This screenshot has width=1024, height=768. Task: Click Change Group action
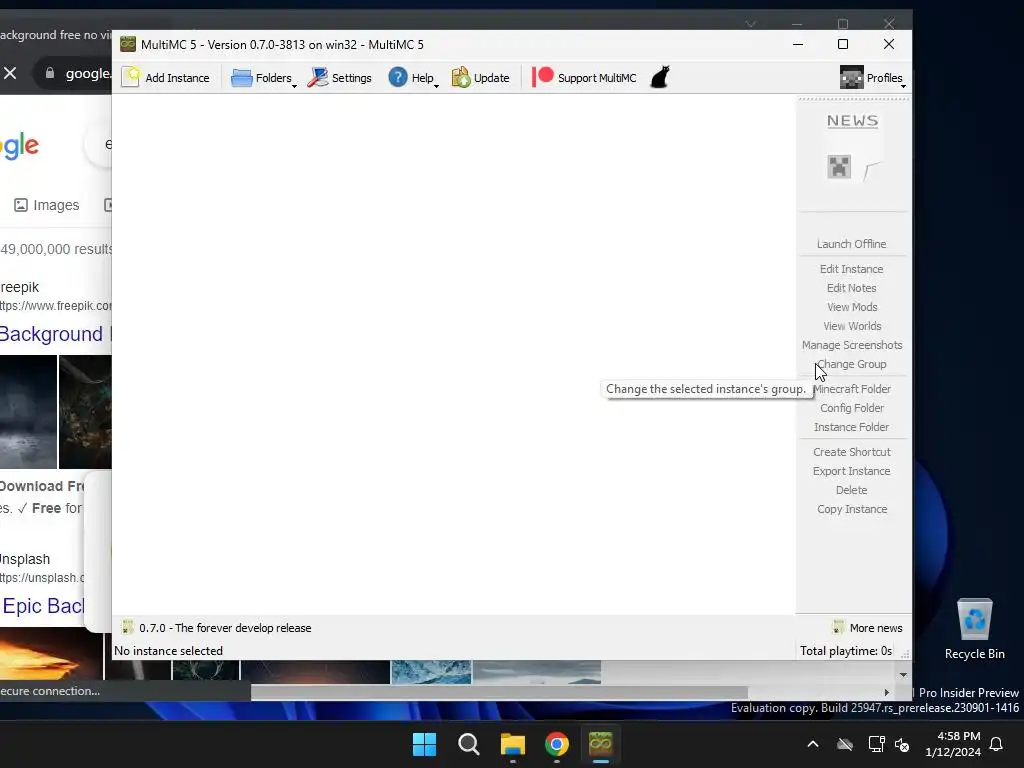tap(852, 364)
